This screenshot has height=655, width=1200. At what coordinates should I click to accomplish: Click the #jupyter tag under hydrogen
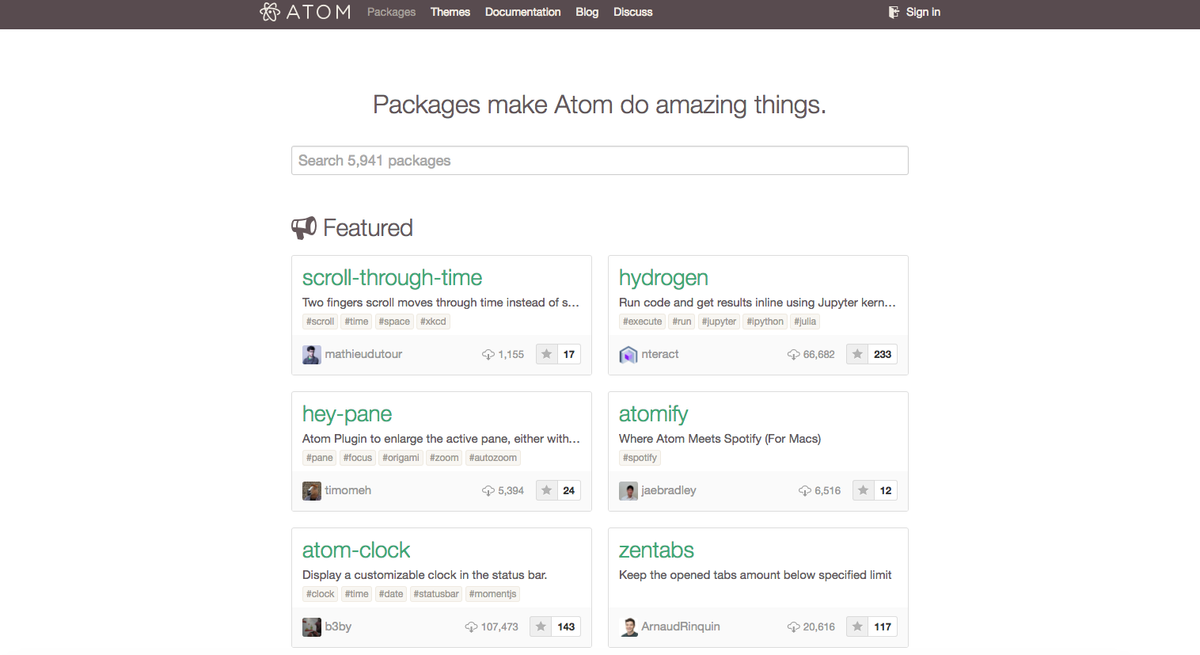(x=718, y=321)
